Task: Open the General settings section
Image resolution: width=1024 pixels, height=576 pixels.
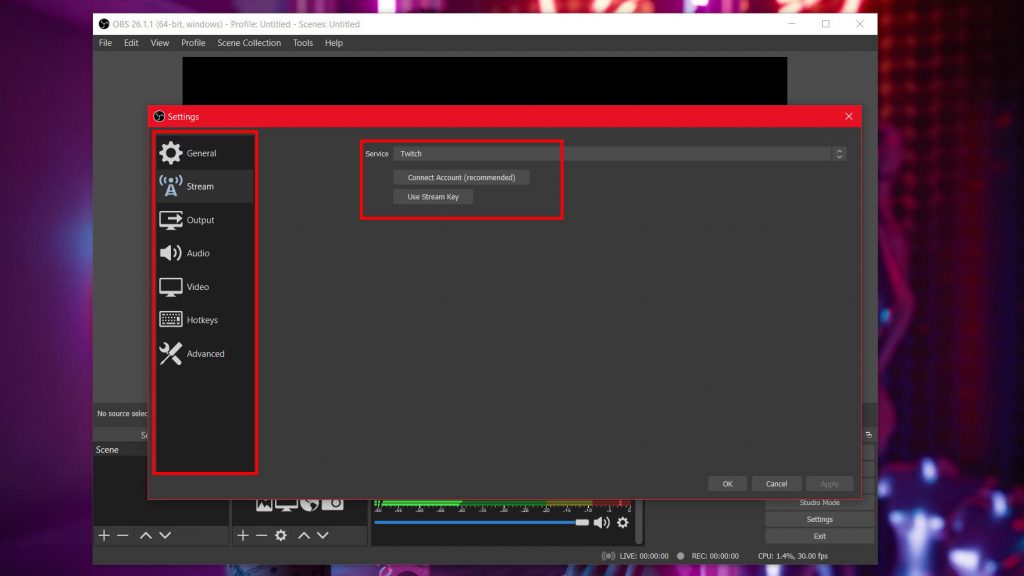Action: point(205,153)
